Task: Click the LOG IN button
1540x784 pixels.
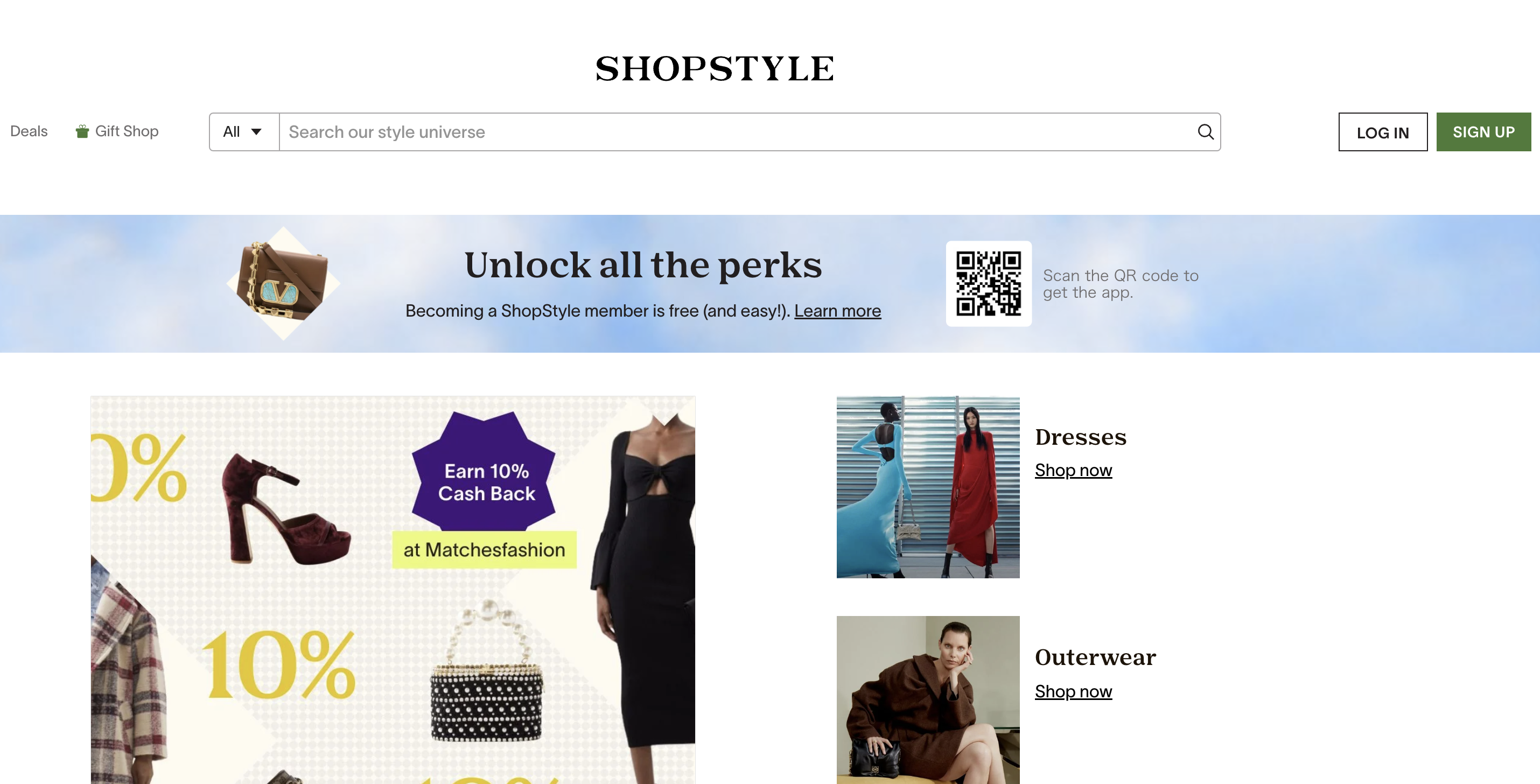Action: 1383,132
